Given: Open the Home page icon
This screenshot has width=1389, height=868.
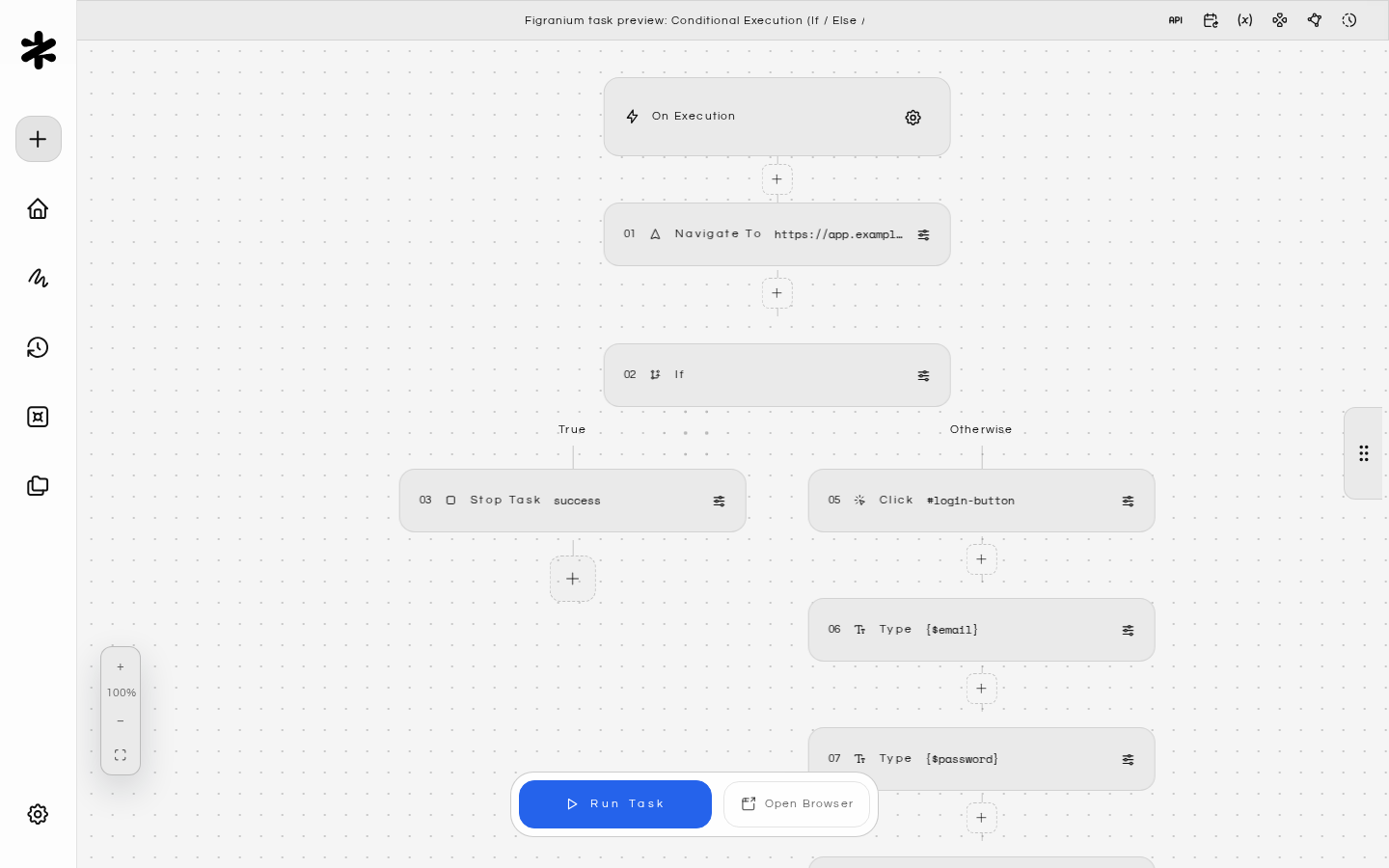Looking at the screenshot, I should pyautogui.click(x=38, y=208).
